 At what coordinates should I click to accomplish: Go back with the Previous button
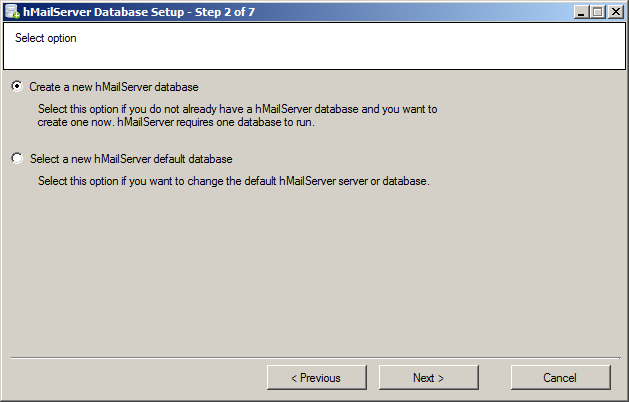(316, 378)
